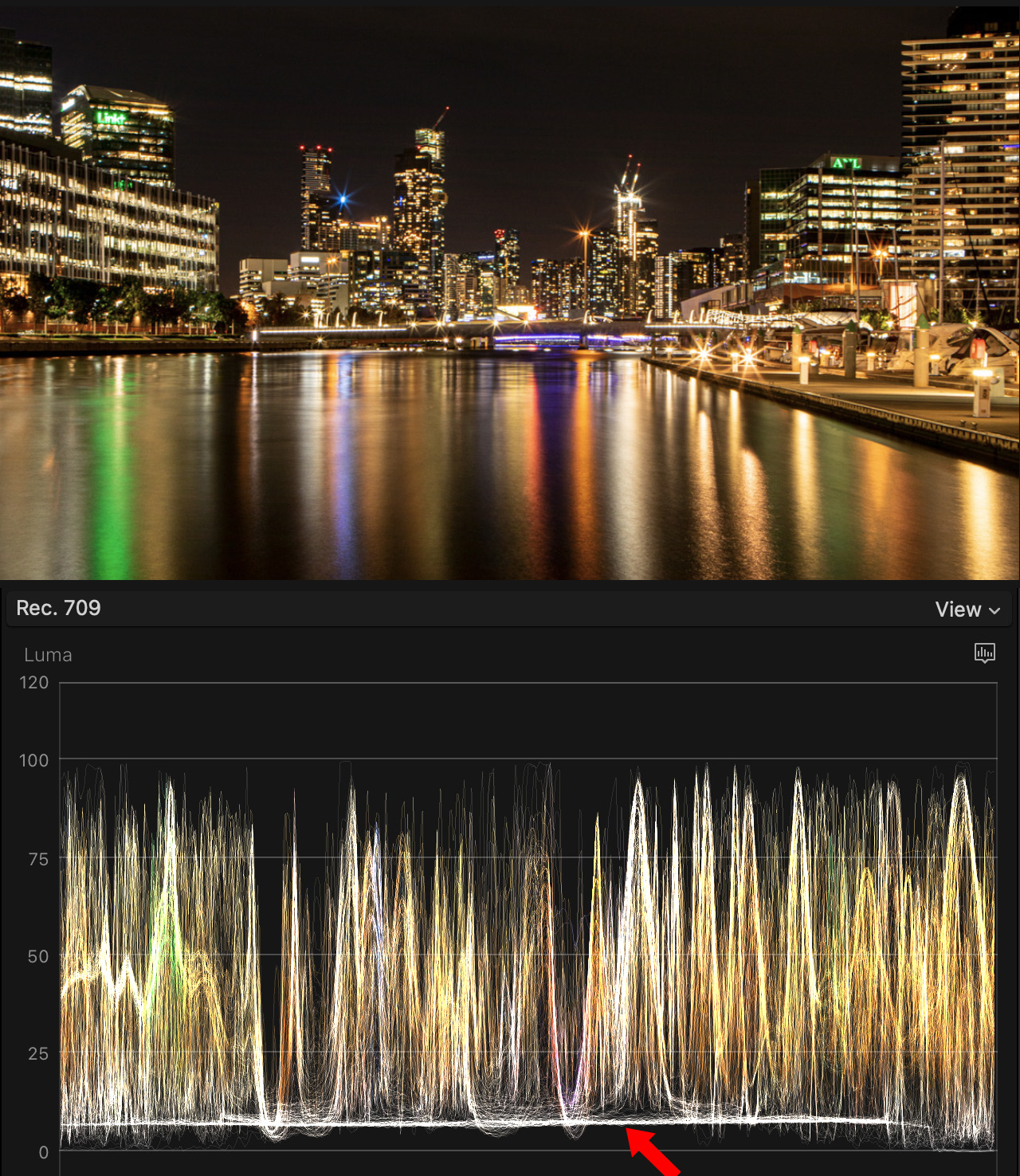Viewport: 1020px width, 1176px height.
Task: Click the 50 scale label
Action: click(37, 956)
